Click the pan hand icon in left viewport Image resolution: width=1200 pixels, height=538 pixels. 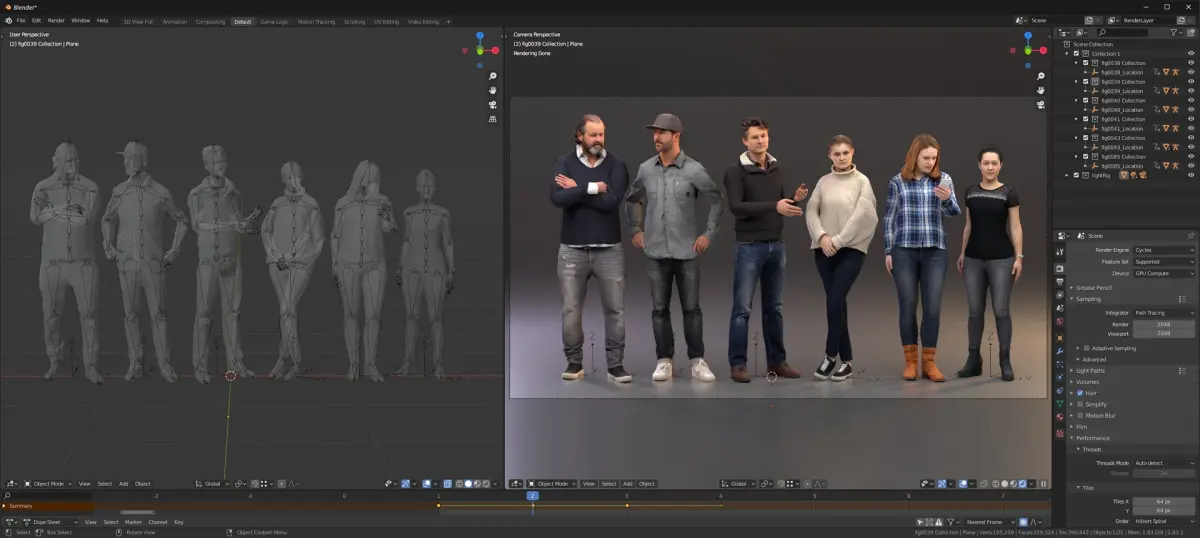tap(493, 91)
